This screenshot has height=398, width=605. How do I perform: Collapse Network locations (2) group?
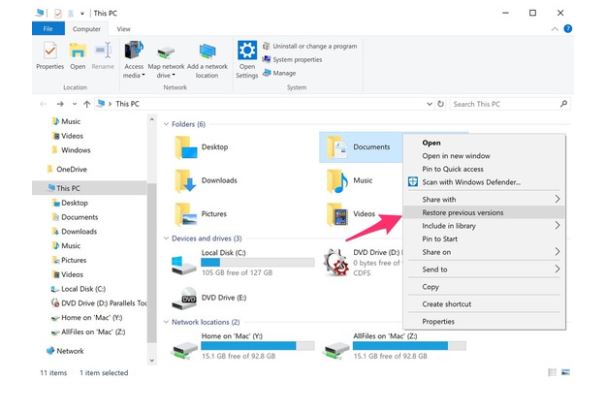(166, 322)
